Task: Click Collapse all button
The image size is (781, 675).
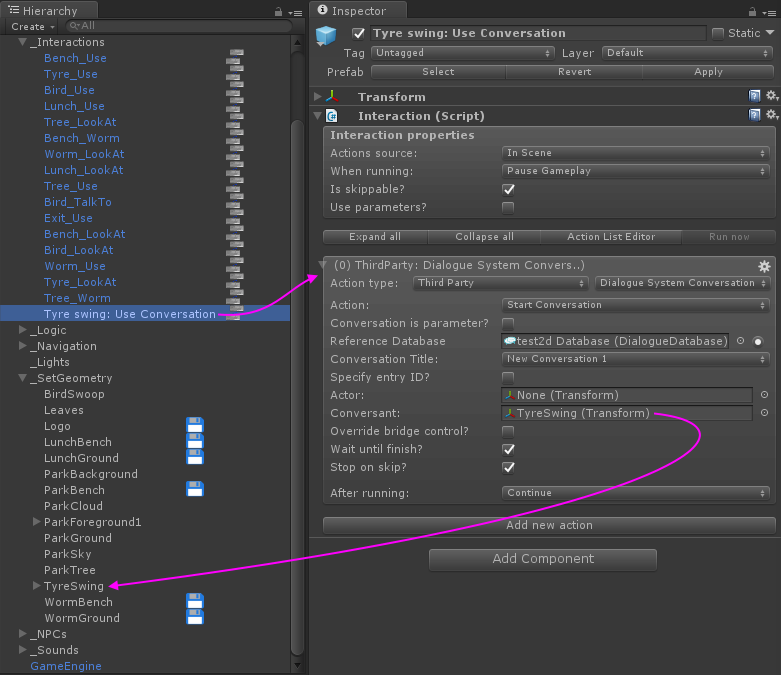Action: tap(484, 237)
